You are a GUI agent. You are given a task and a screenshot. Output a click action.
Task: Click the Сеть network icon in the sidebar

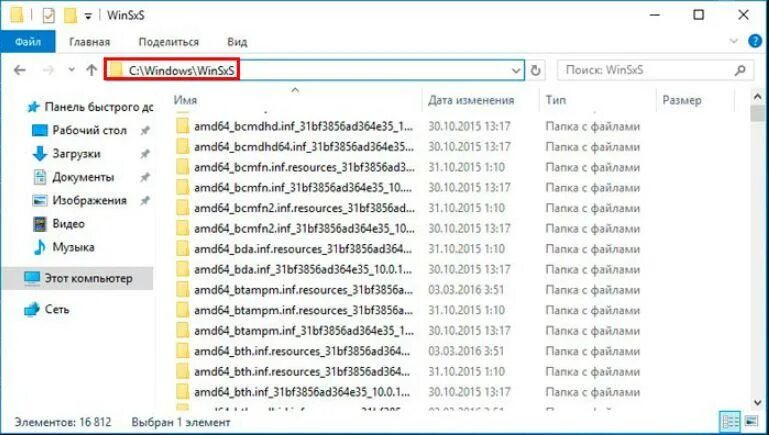(32, 309)
